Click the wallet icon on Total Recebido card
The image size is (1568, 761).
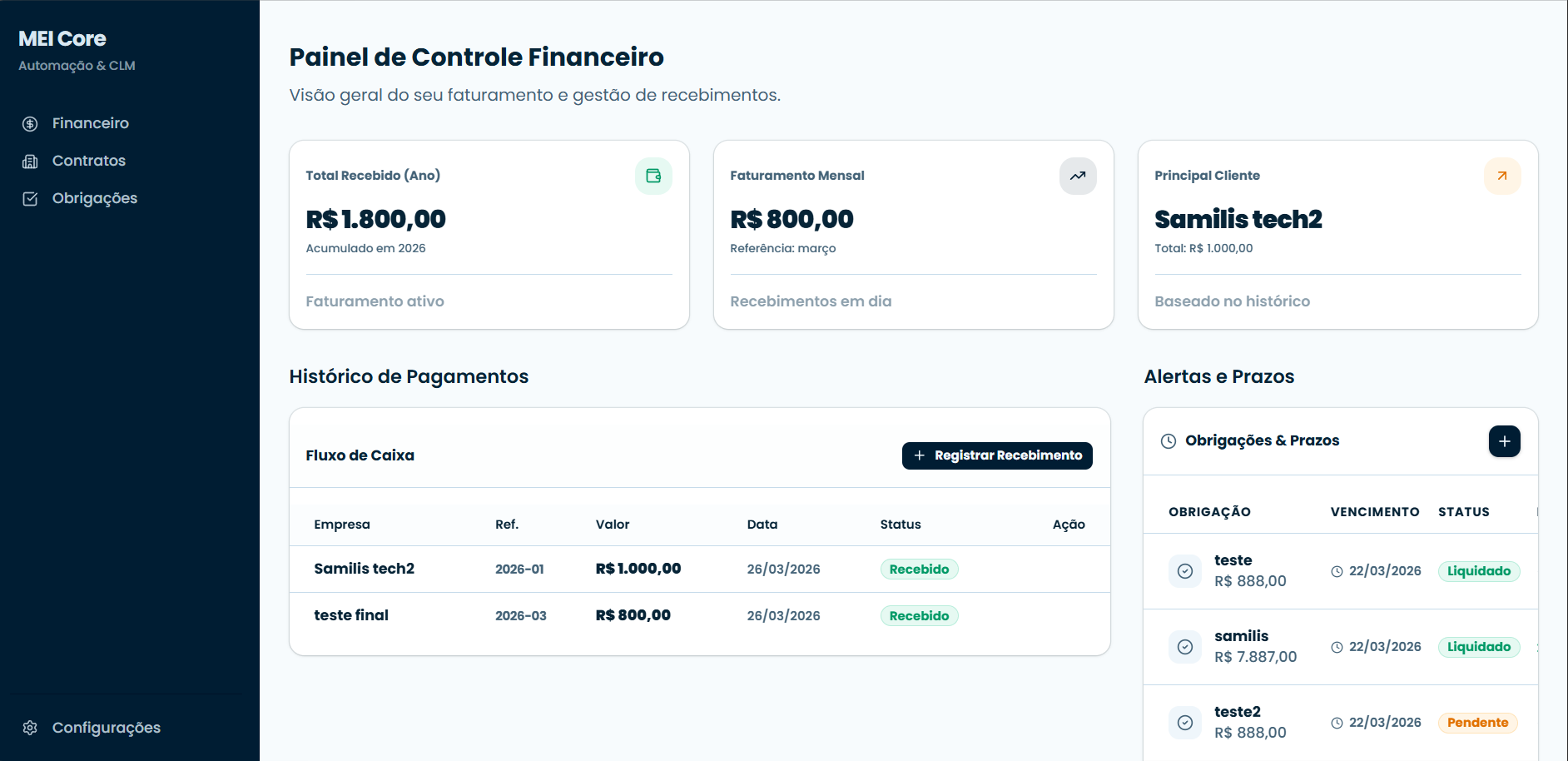[x=653, y=176]
